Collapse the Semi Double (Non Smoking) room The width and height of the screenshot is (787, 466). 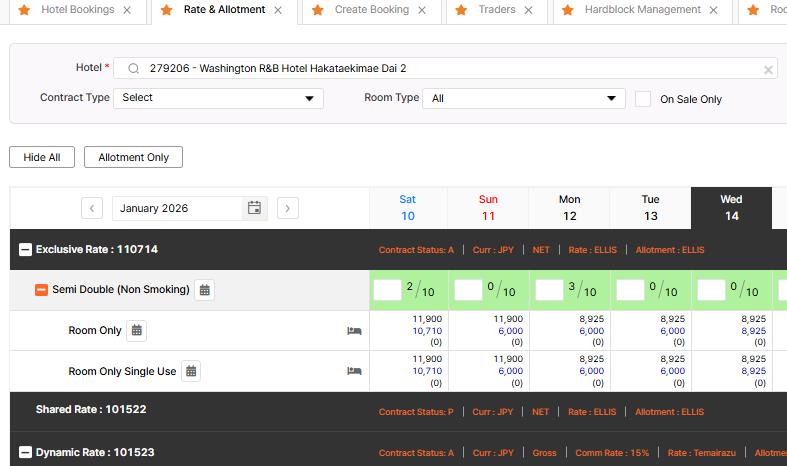pyautogui.click(x=41, y=290)
